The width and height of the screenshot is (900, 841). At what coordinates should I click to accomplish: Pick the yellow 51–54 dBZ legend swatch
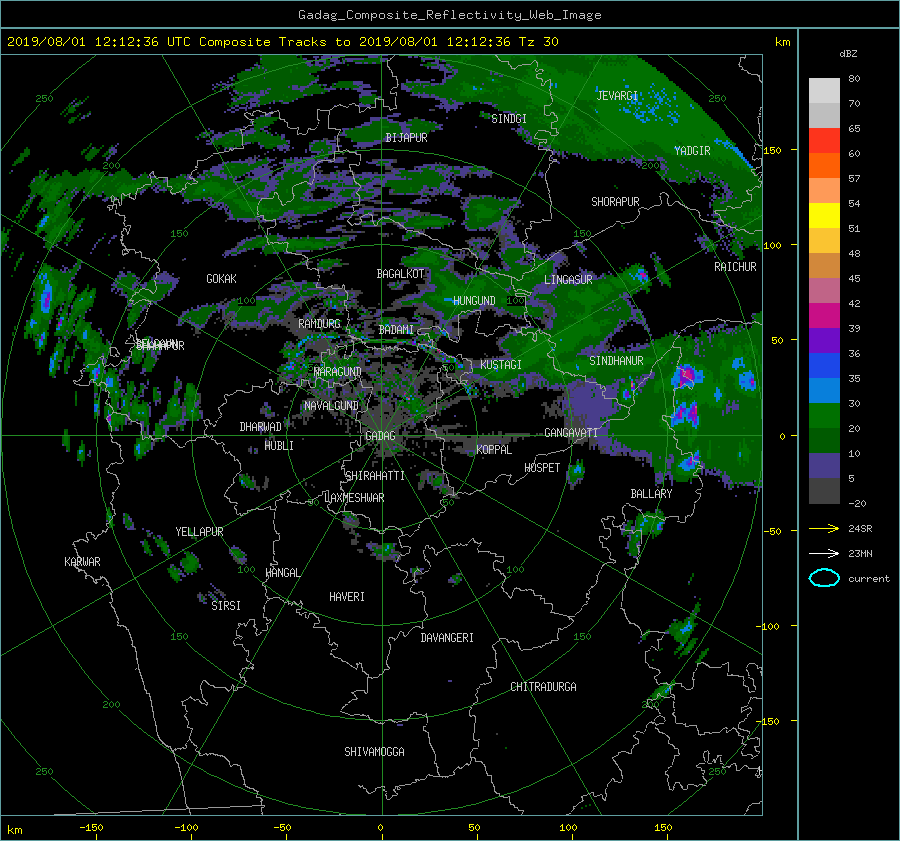tap(824, 216)
